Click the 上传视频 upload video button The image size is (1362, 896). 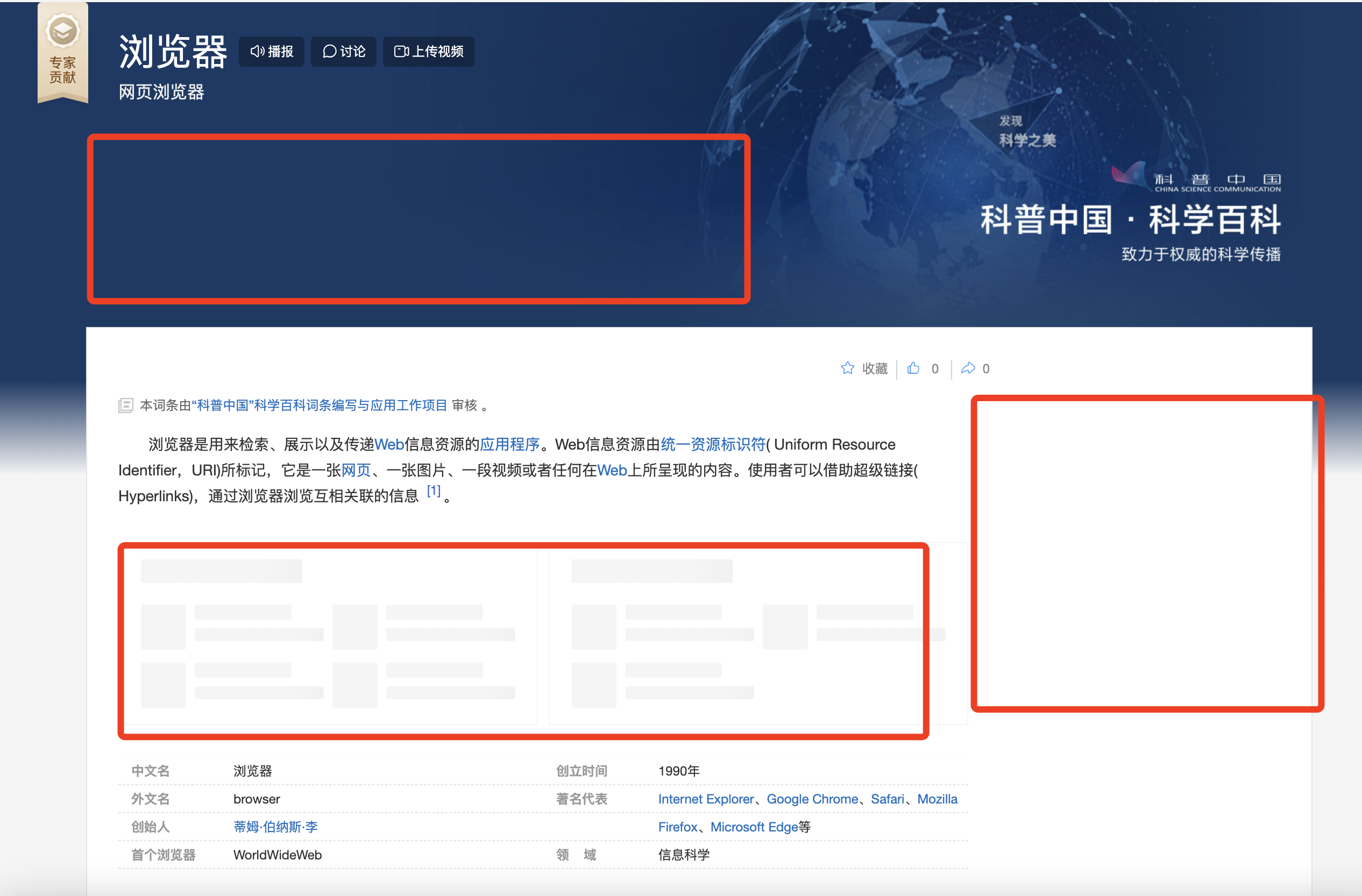pos(428,52)
